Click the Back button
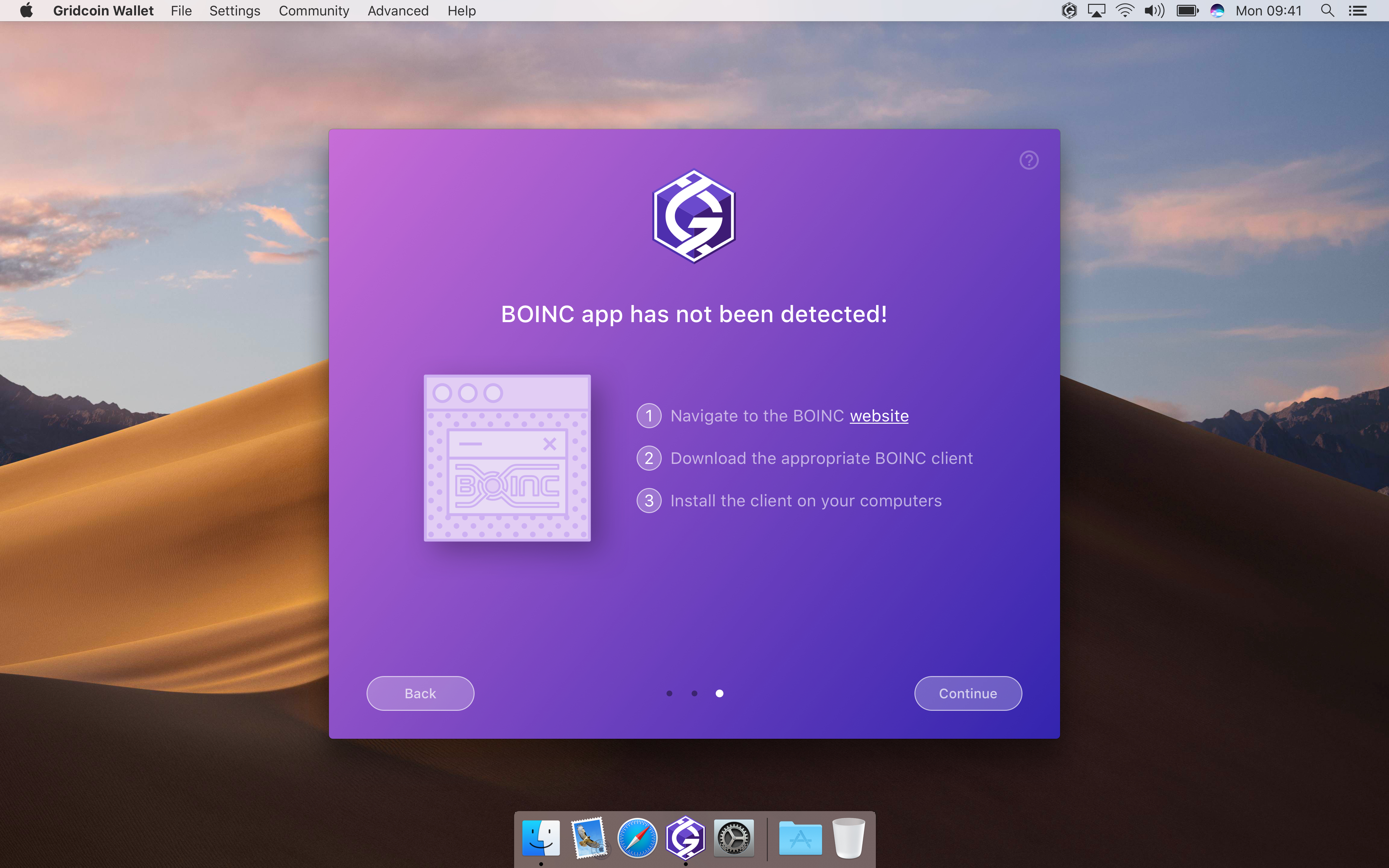This screenshot has height=868, width=1389. [x=420, y=693]
